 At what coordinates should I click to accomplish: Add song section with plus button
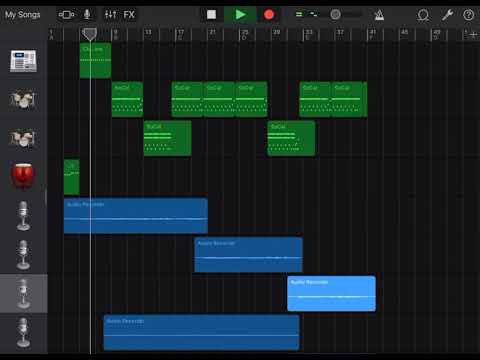[x=473, y=34]
